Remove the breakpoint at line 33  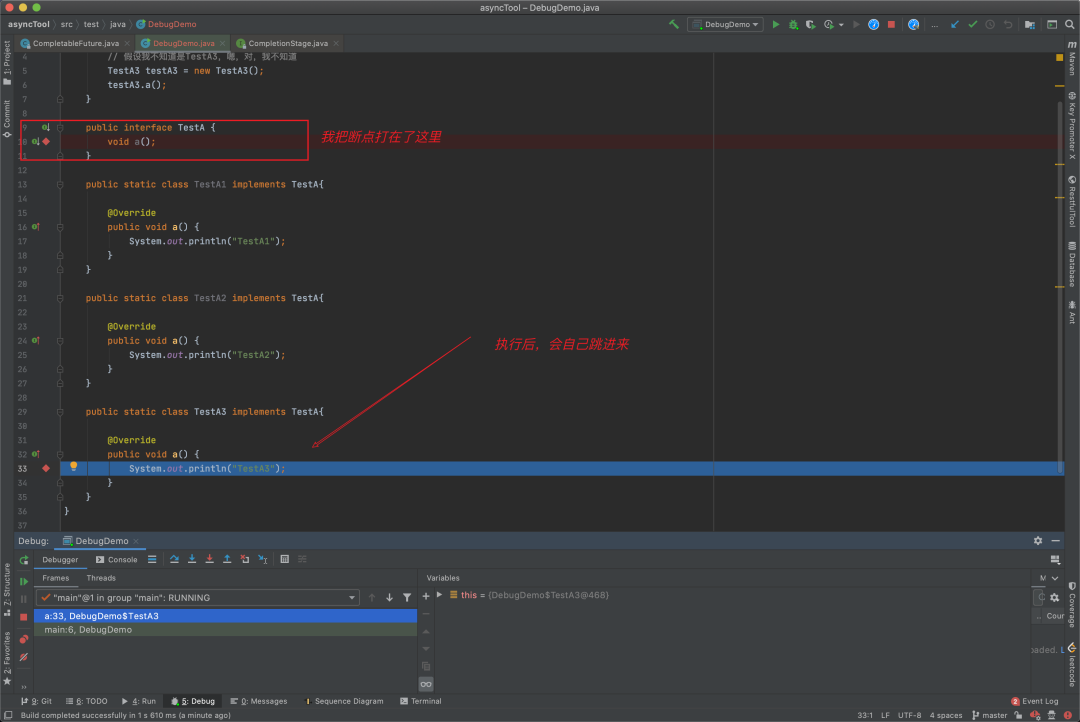46,468
